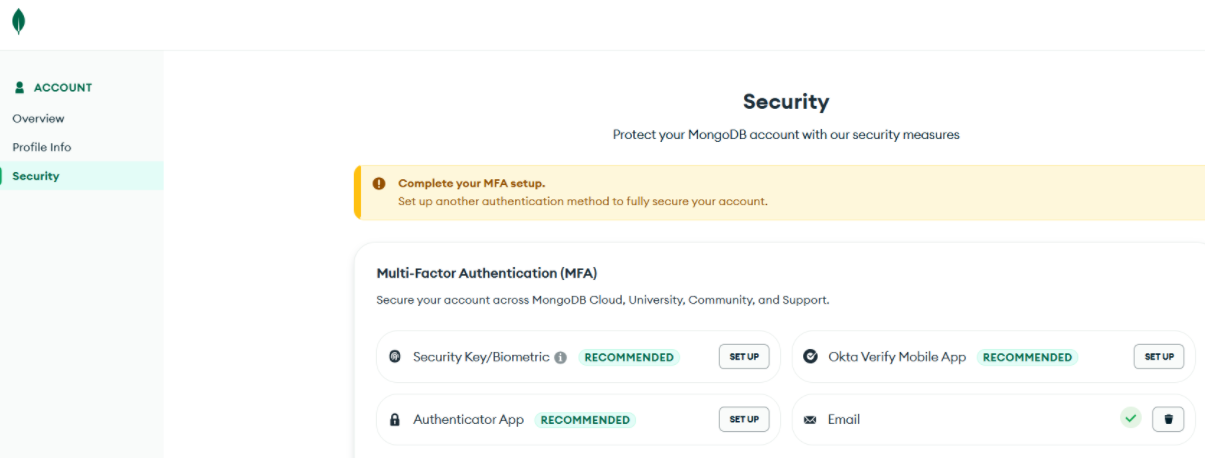Click the RECOMMENDED badge beside Authenticator App
This screenshot has height=458, width=1205.
(x=585, y=420)
